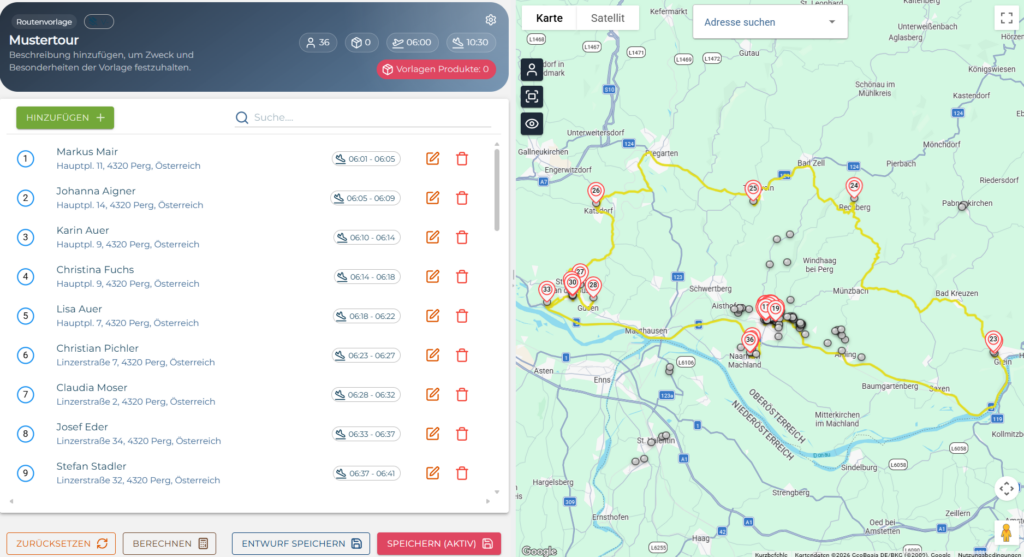Click the Street View pegman
The height and width of the screenshot is (557, 1024).
click(x=1006, y=532)
